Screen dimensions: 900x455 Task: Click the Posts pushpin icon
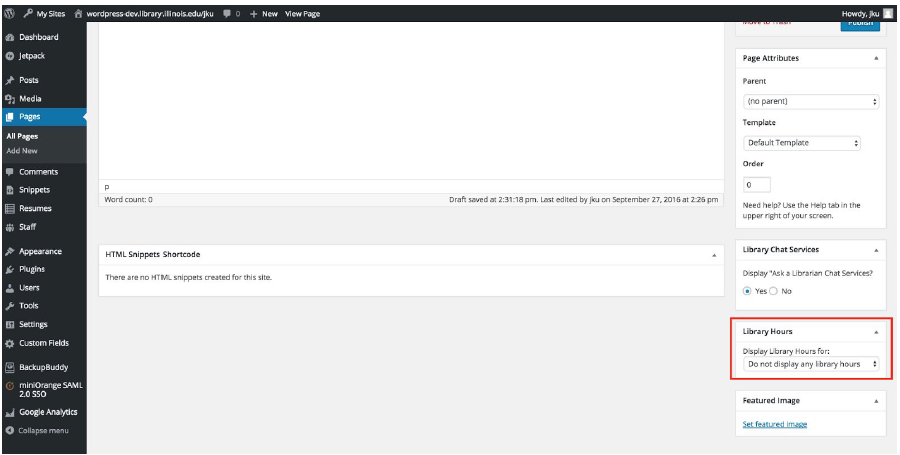(10, 80)
